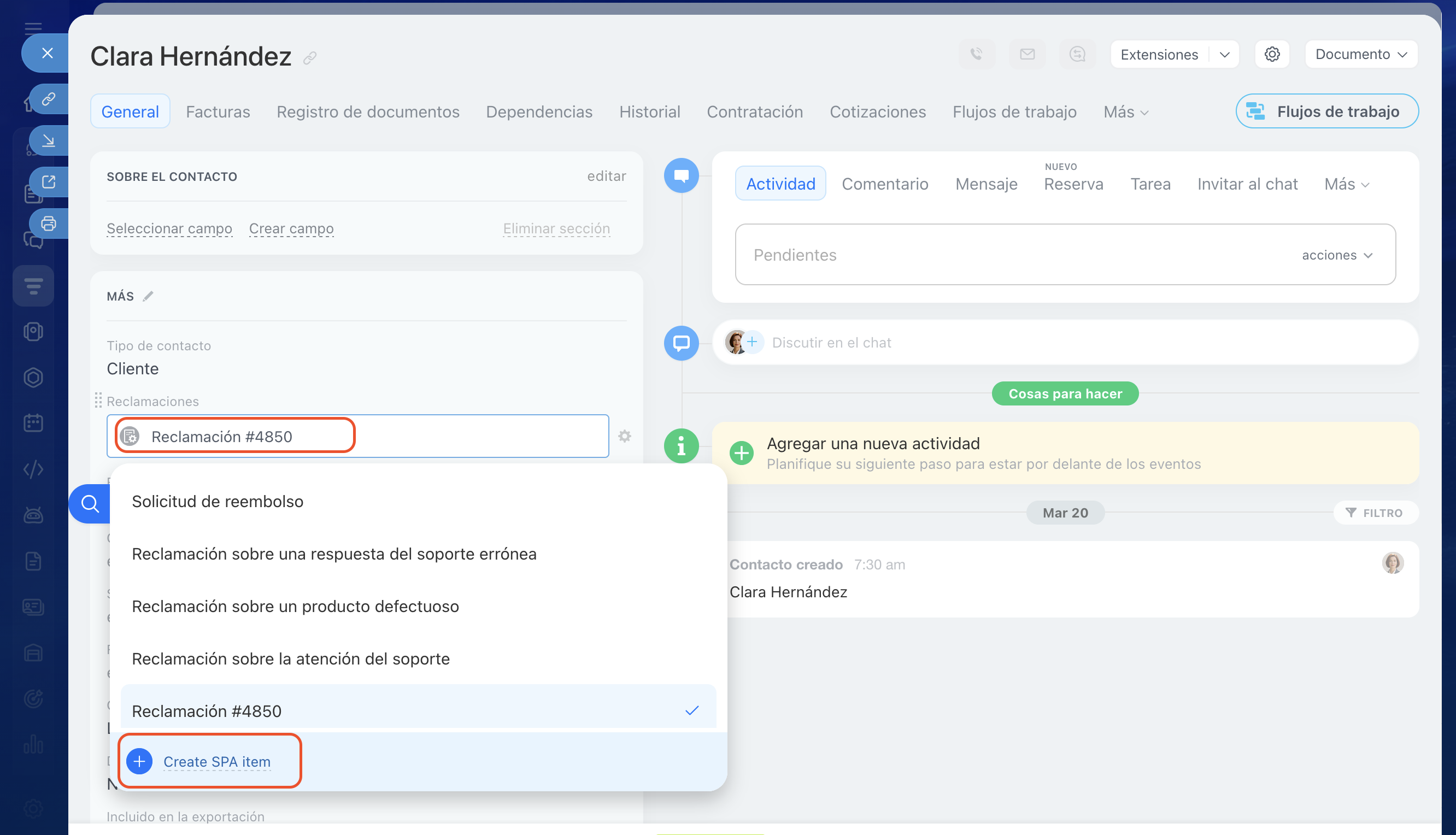
Task: Open the card settings gear icon
Action: [x=1272, y=55]
